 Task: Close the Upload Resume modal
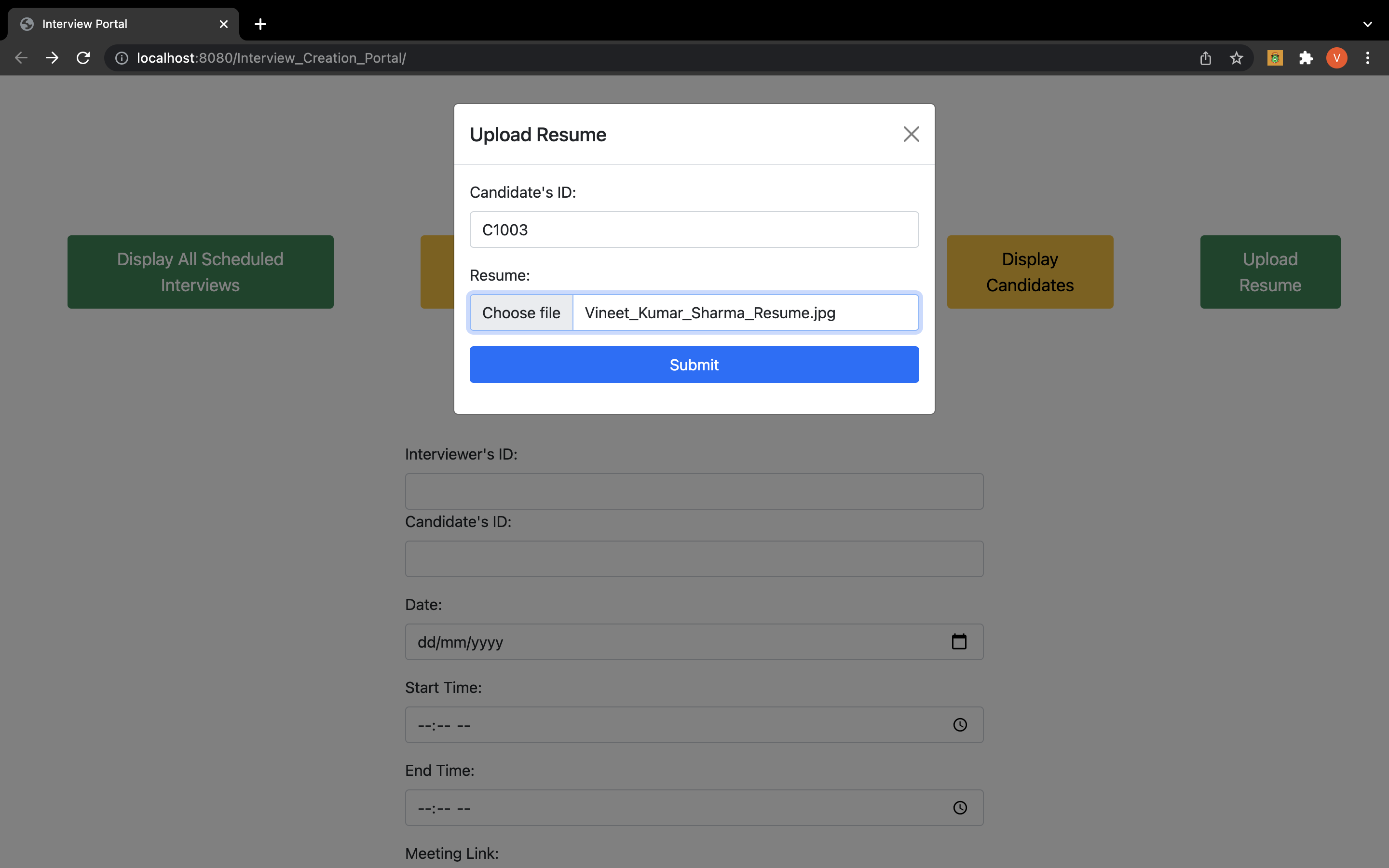[911, 135]
